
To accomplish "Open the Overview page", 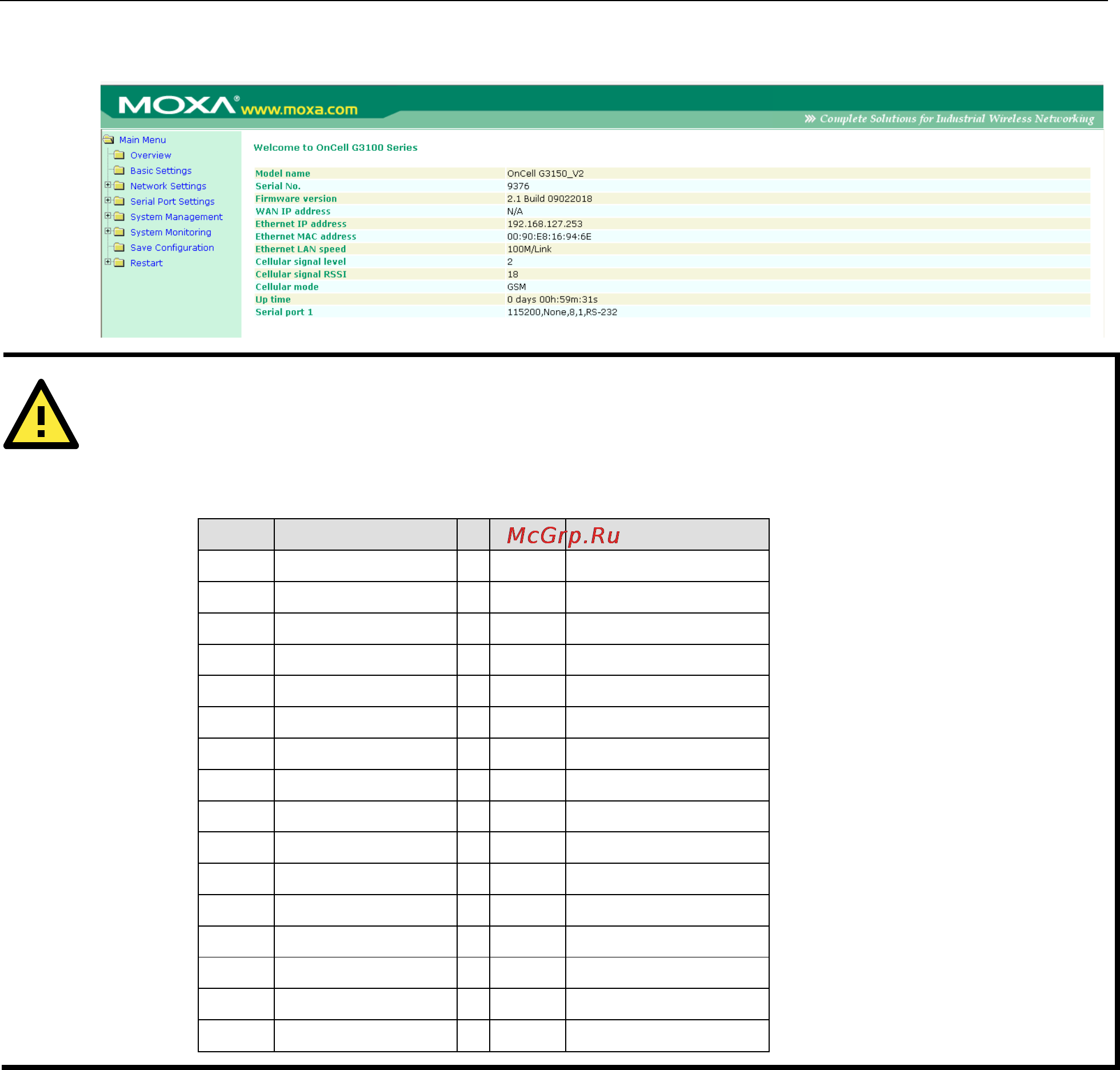I will pos(151,155).
